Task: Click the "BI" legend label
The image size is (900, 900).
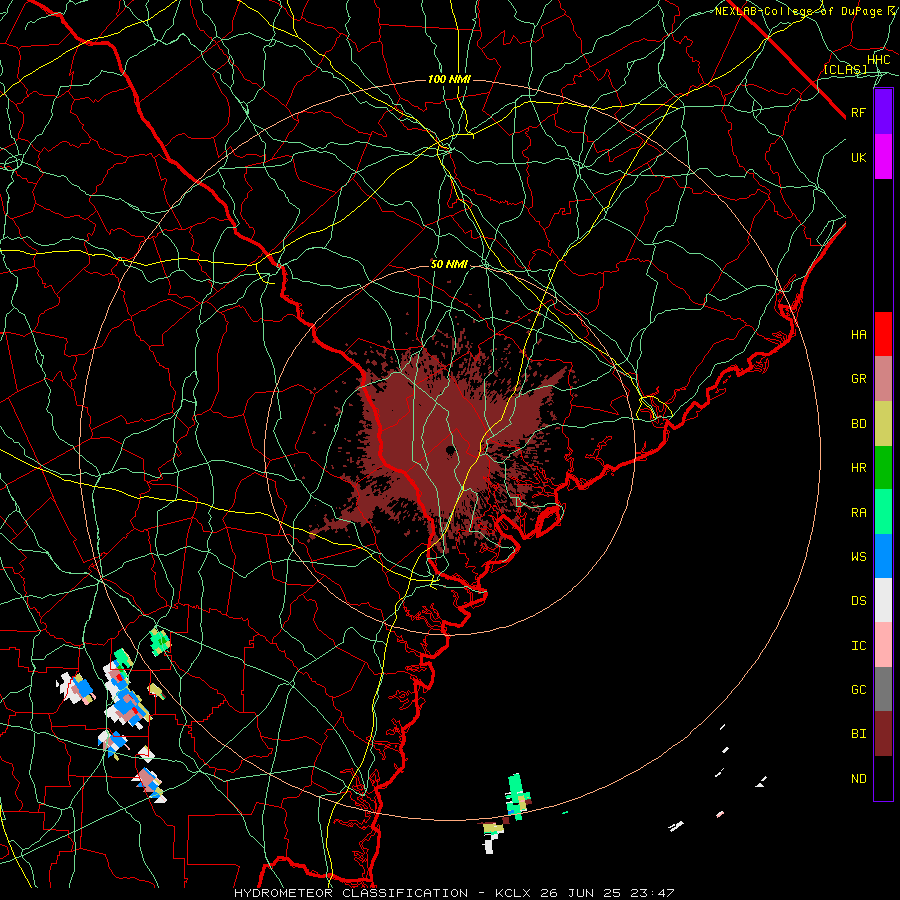Action: (858, 734)
